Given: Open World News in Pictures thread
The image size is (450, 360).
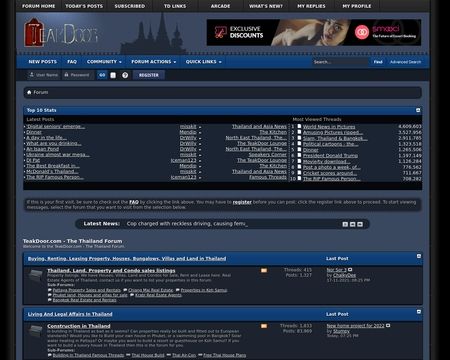Looking at the screenshot, I should tap(329, 127).
